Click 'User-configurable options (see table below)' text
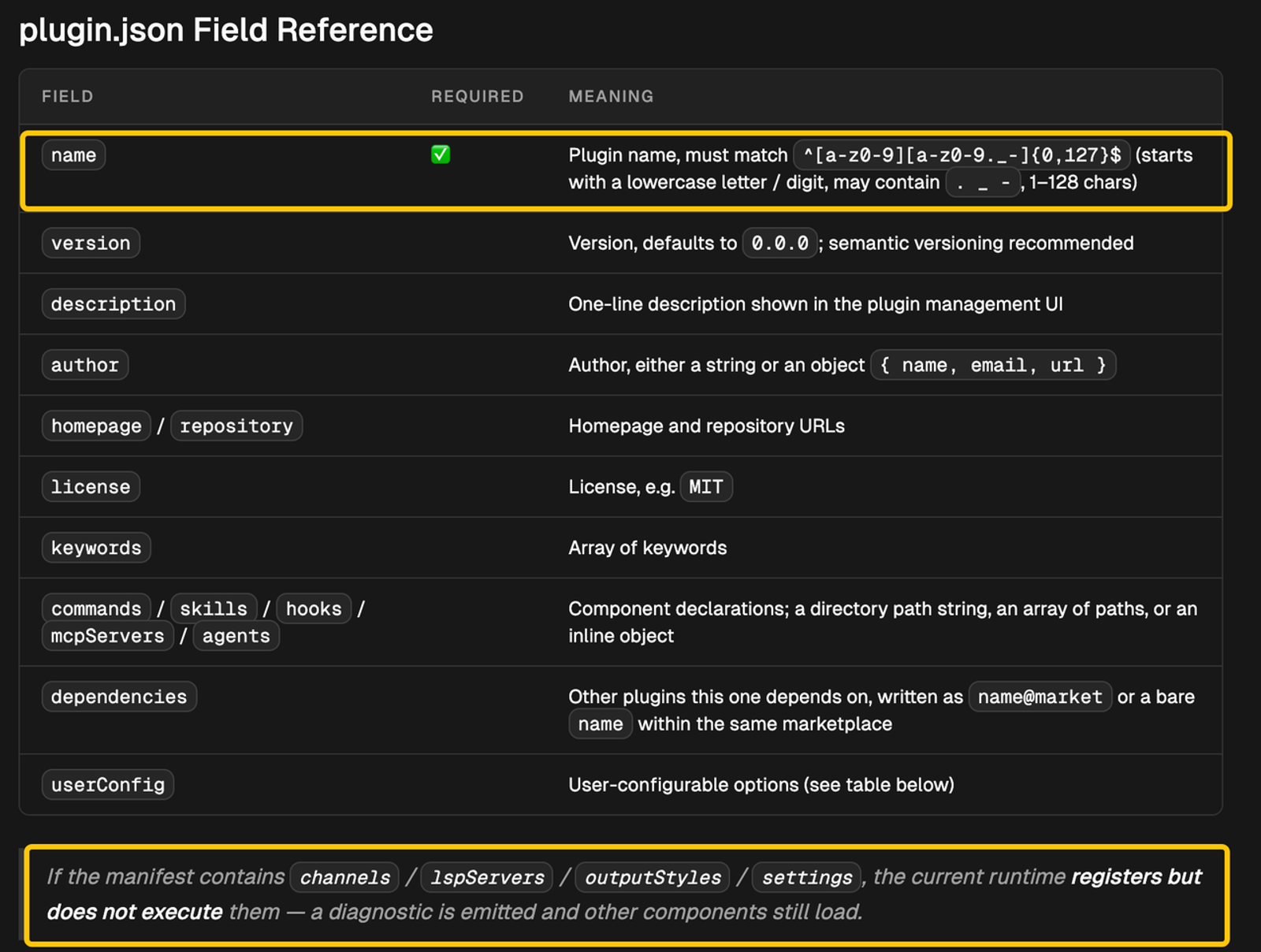1261x952 pixels. pos(761,785)
